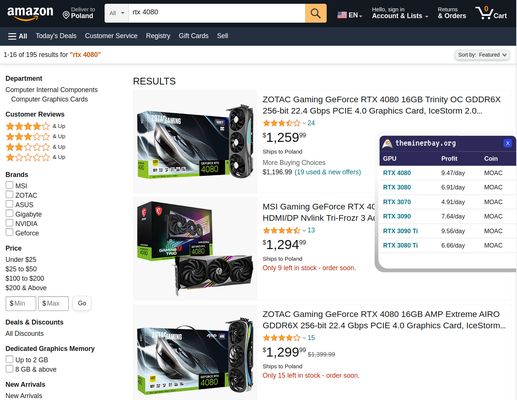The image size is (517, 400).
Task: Check the NVIDIA brand checkbox
Action: (9, 223)
